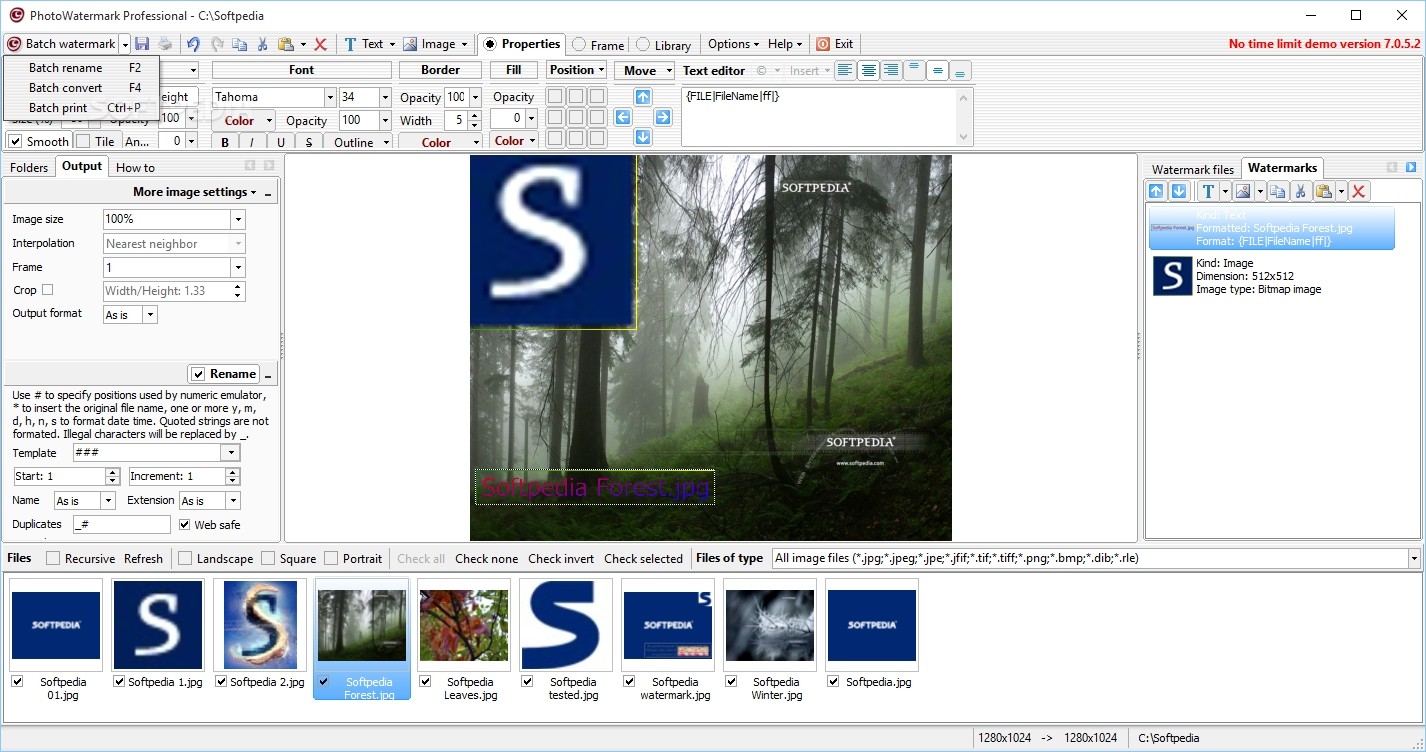The image size is (1426, 752).
Task: Select the Properties radio button
Action: [489, 44]
